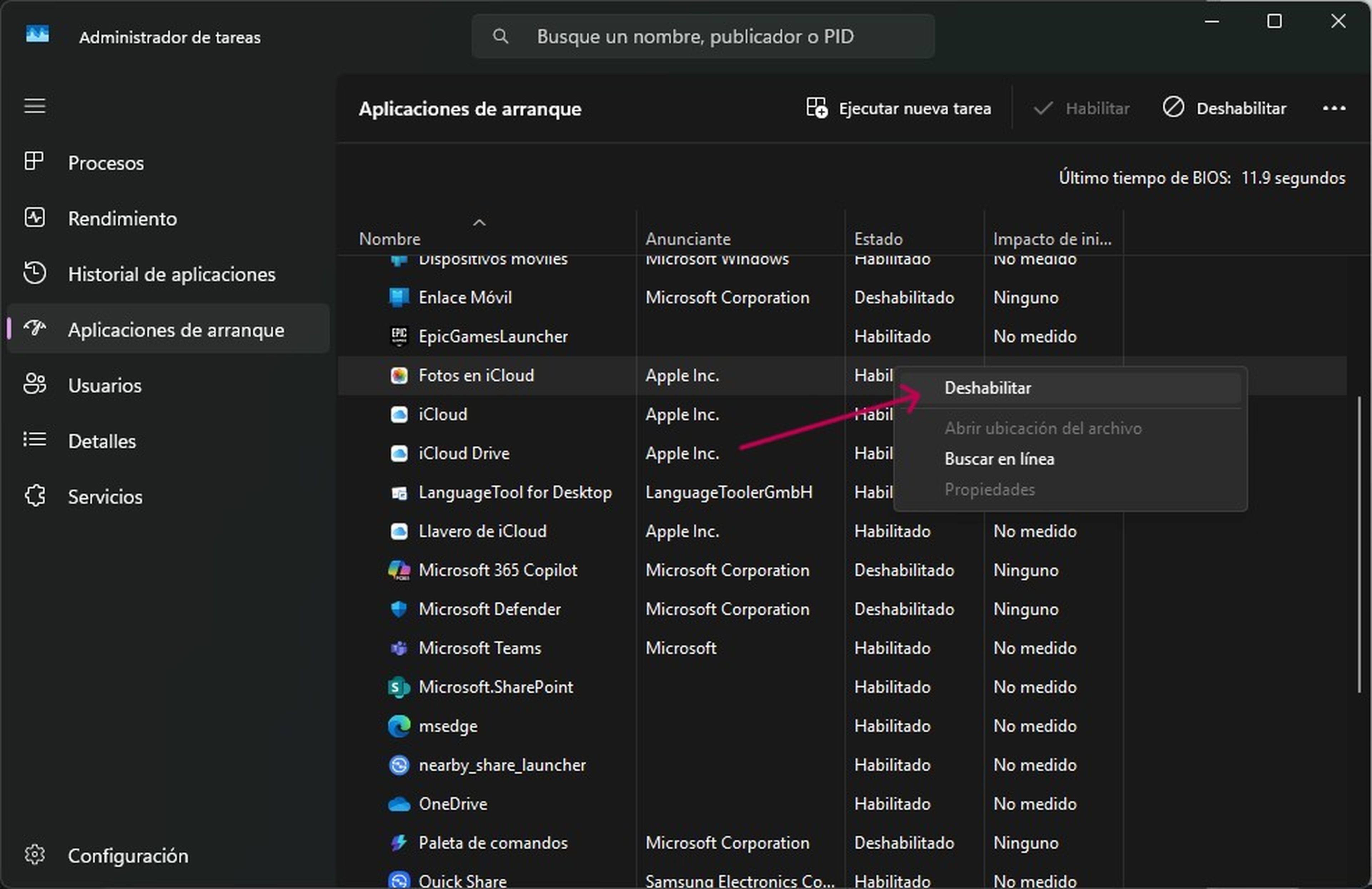
Task: Click the OneDrive cloud icon
Action: [x=399, y=804]
